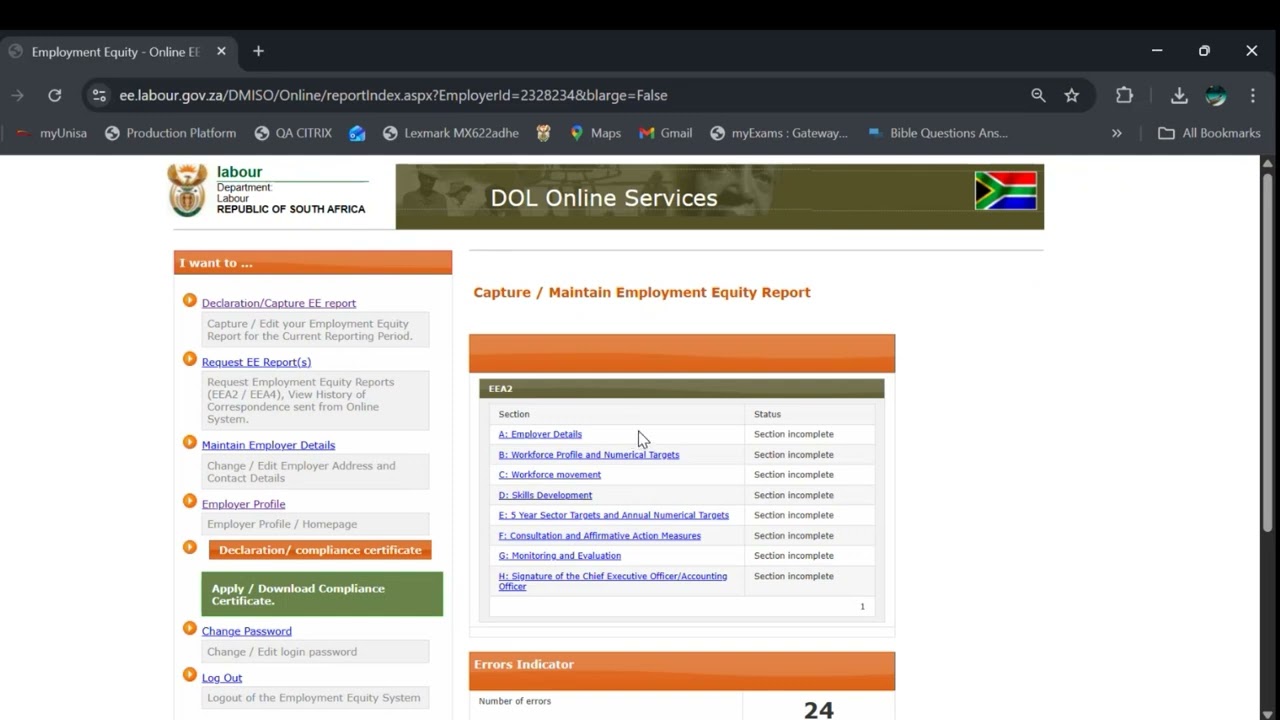The height and width of the screenshot is (720, 1280).
Task: Click the coat of arms bookmark icon
Action: coord(544,133)
